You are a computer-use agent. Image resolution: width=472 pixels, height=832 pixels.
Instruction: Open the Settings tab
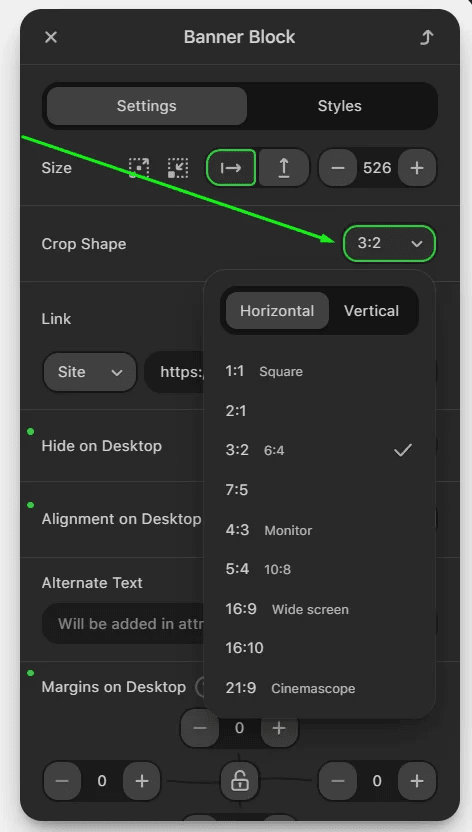click(x=146, y=106)
